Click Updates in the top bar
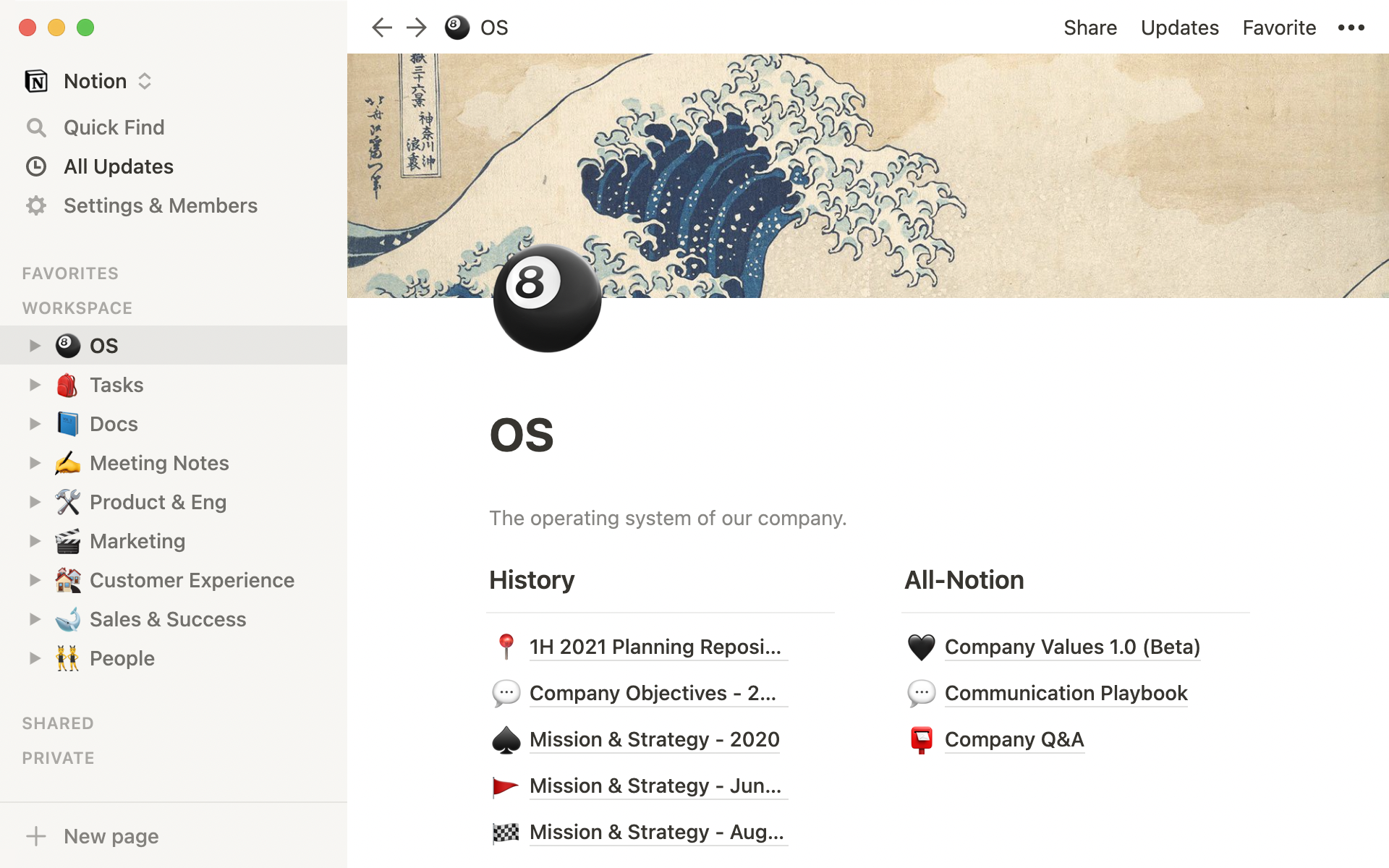 pos(1179,27)
